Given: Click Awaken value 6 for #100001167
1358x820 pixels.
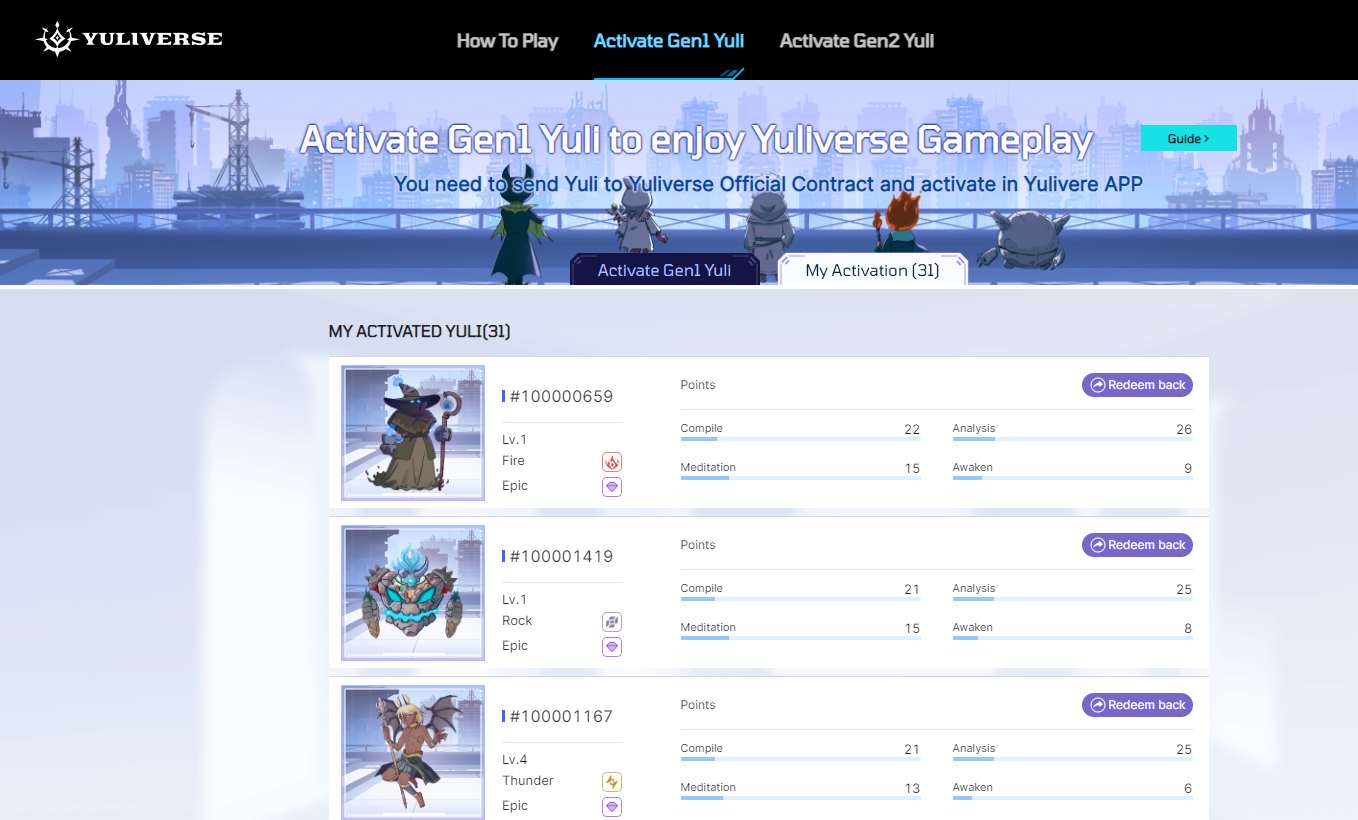Looking at the screenshot, I should (1188, 789).
